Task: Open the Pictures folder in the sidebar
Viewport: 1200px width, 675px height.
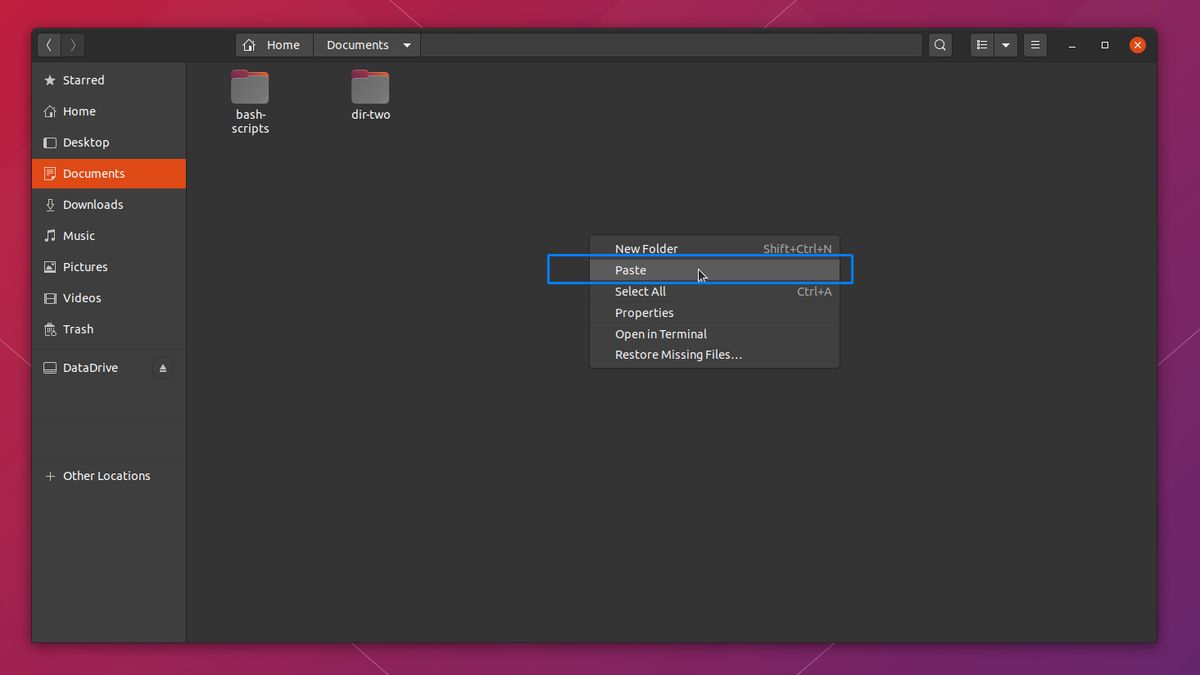Action: (x=84, y=266)
